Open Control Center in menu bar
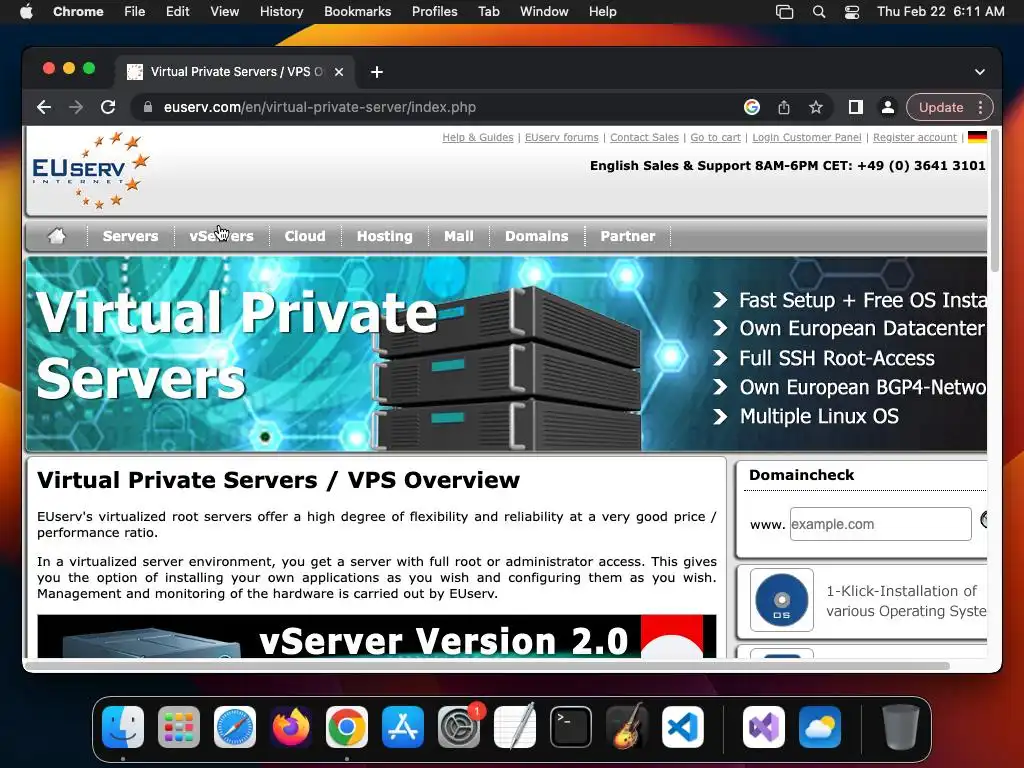 tap(852, 12)
